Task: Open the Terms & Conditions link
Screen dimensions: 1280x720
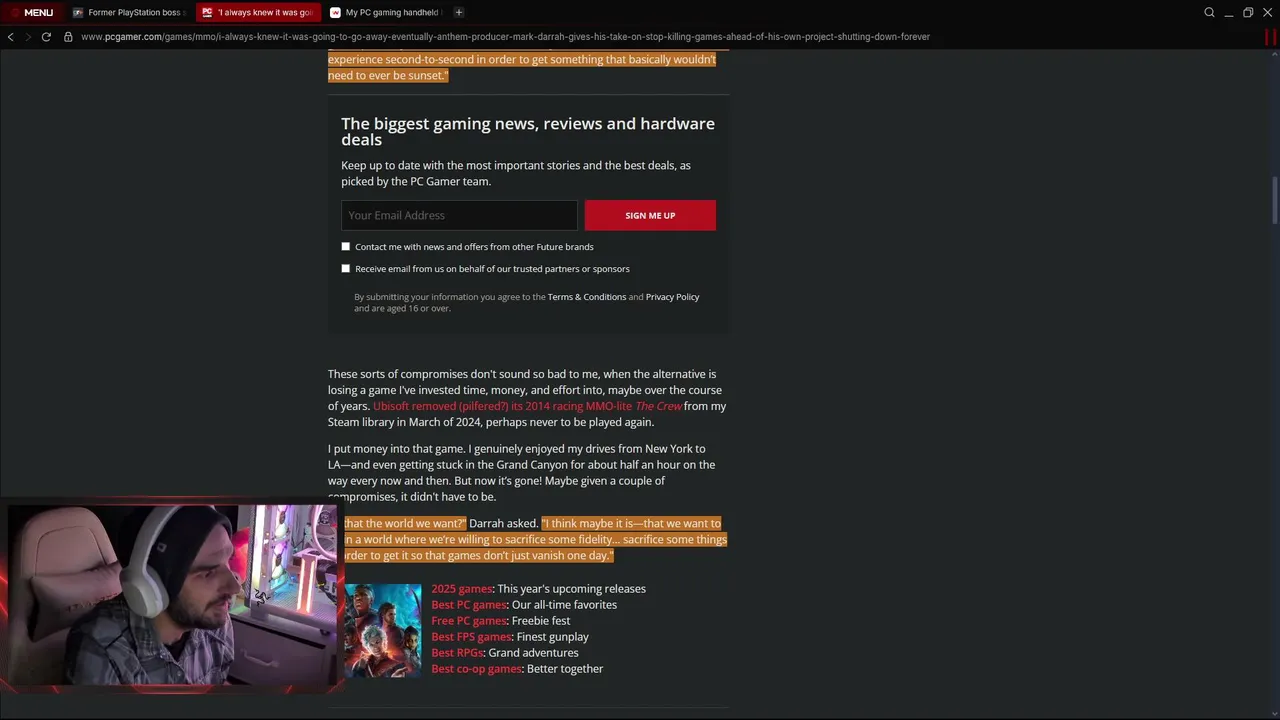Action: [x=587, y=297]
